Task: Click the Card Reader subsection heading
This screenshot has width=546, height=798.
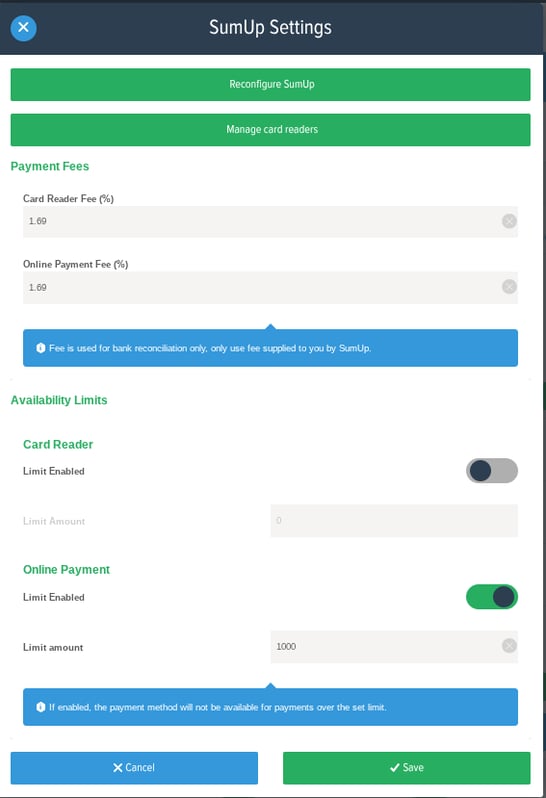Action: tap(58, 444)
